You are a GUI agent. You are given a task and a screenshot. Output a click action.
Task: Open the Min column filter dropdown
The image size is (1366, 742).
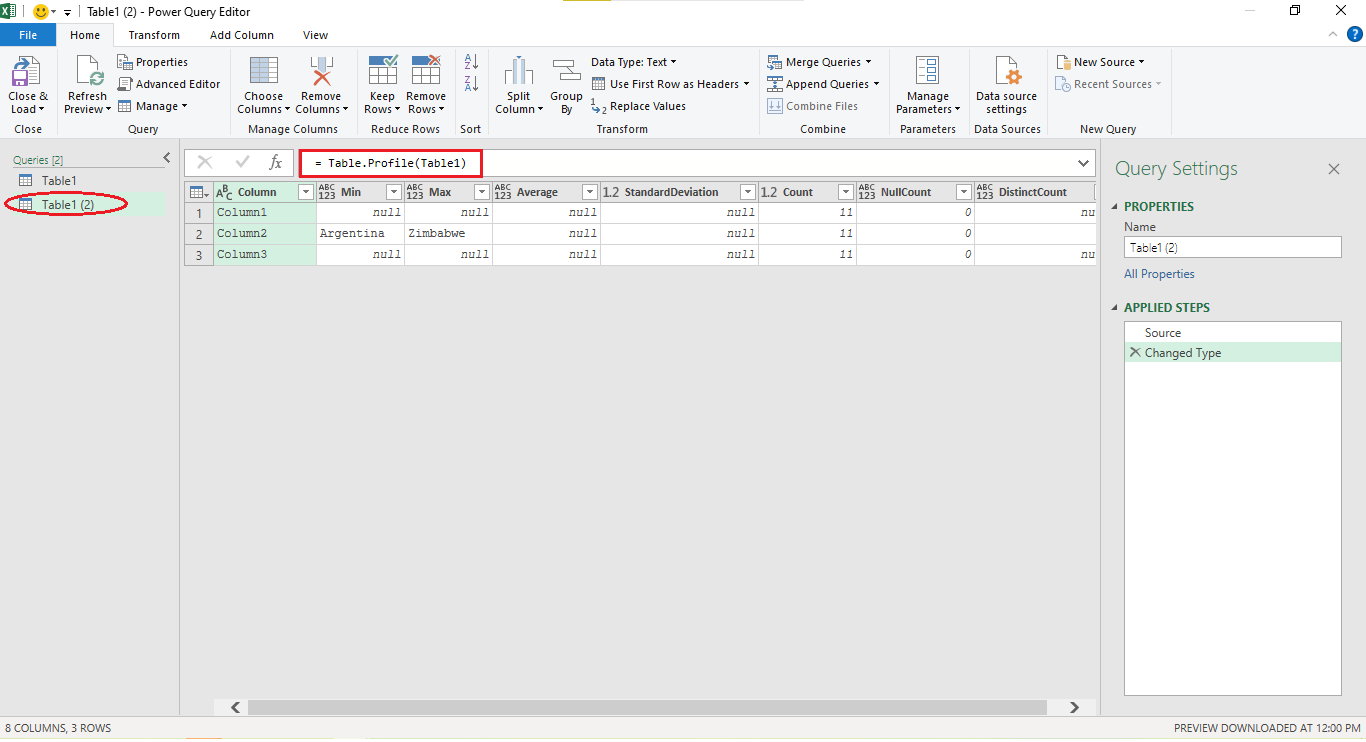click(394, 192)
